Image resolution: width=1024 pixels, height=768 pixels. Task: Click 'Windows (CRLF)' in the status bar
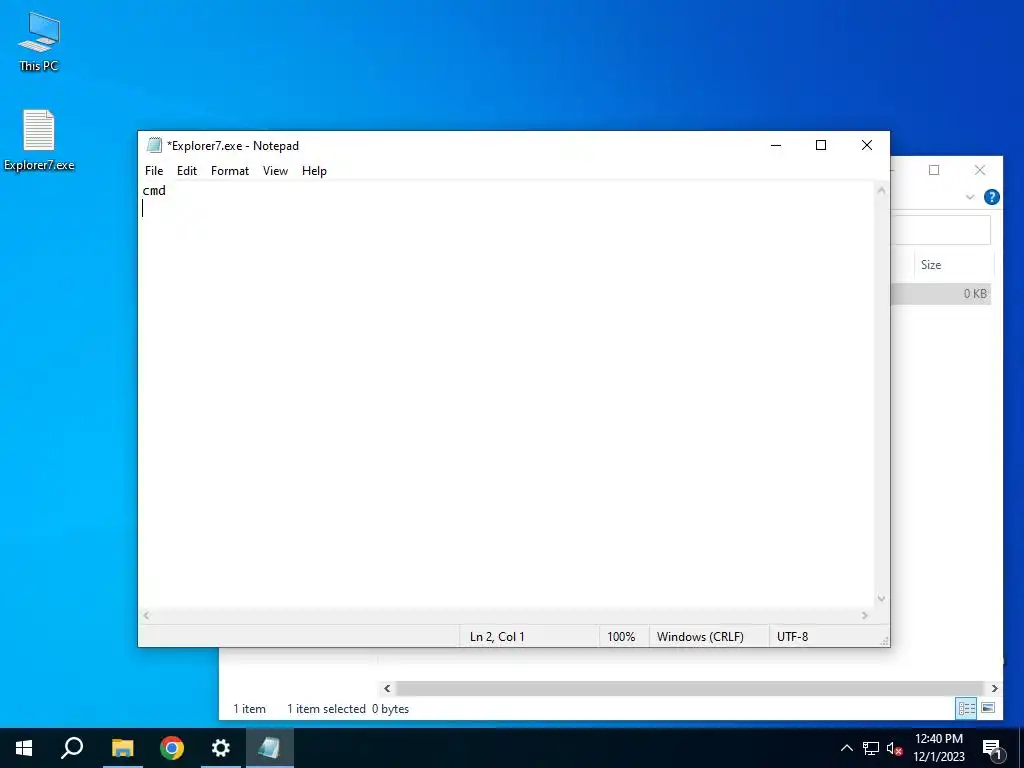pos(700,636)
